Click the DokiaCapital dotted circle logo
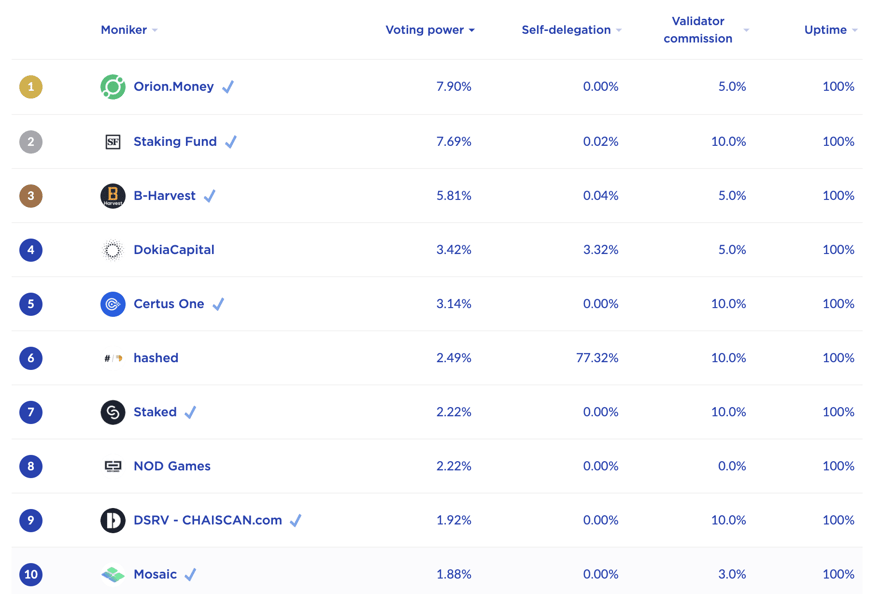The image size is (880, 594). click(x=113, y=250)
